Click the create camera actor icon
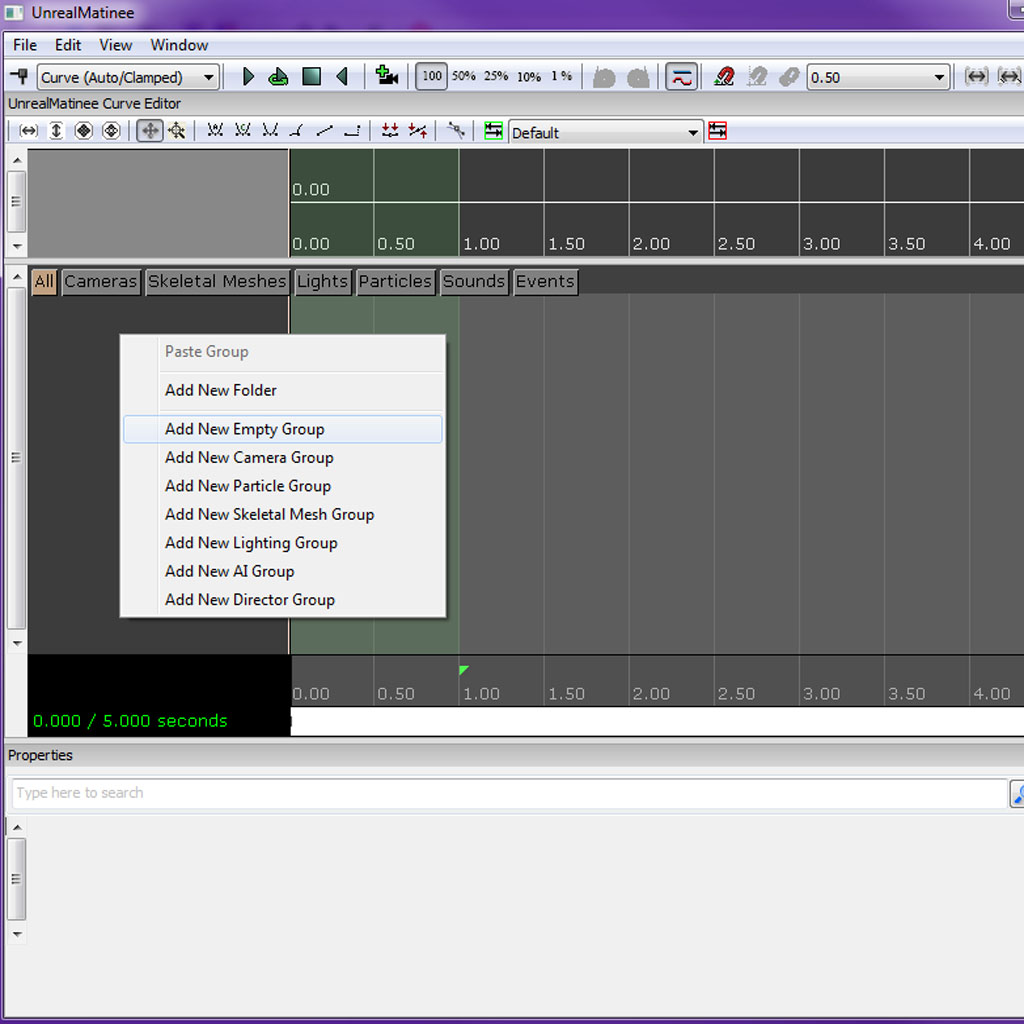Image resolution: width=1024 pixels, height=1024 pixels. tap(387, 76)
